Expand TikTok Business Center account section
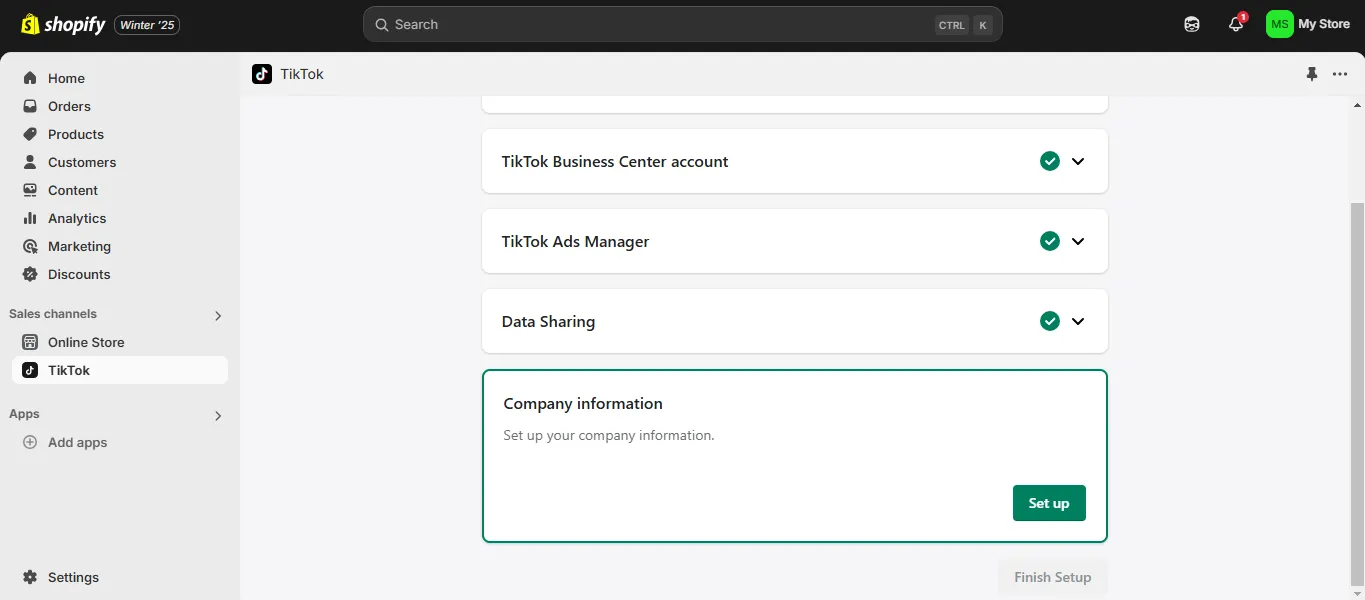Screen dimensions: 1365x600 coord(1078,161)
